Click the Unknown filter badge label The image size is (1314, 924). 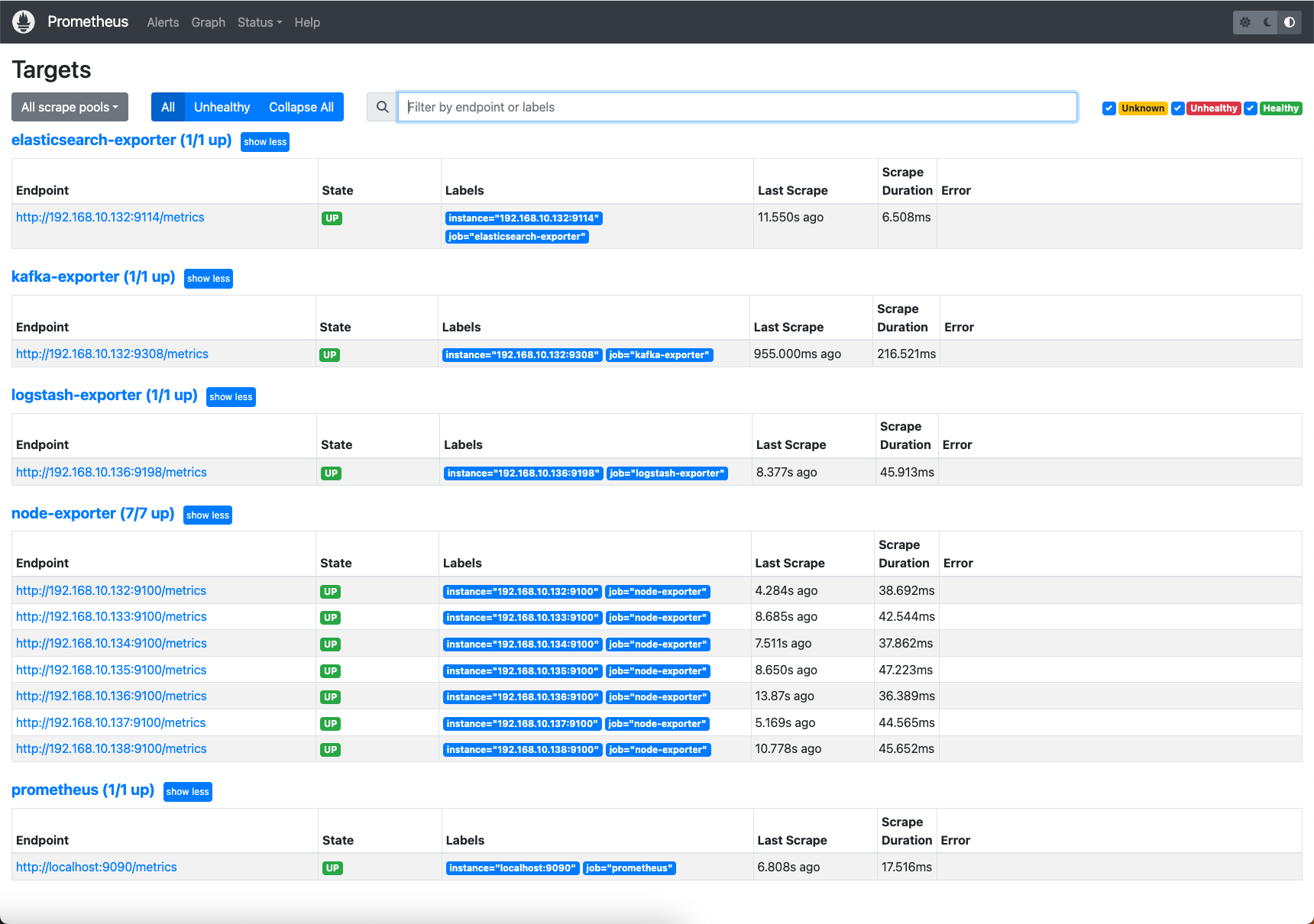click(x=1143, y=108)
